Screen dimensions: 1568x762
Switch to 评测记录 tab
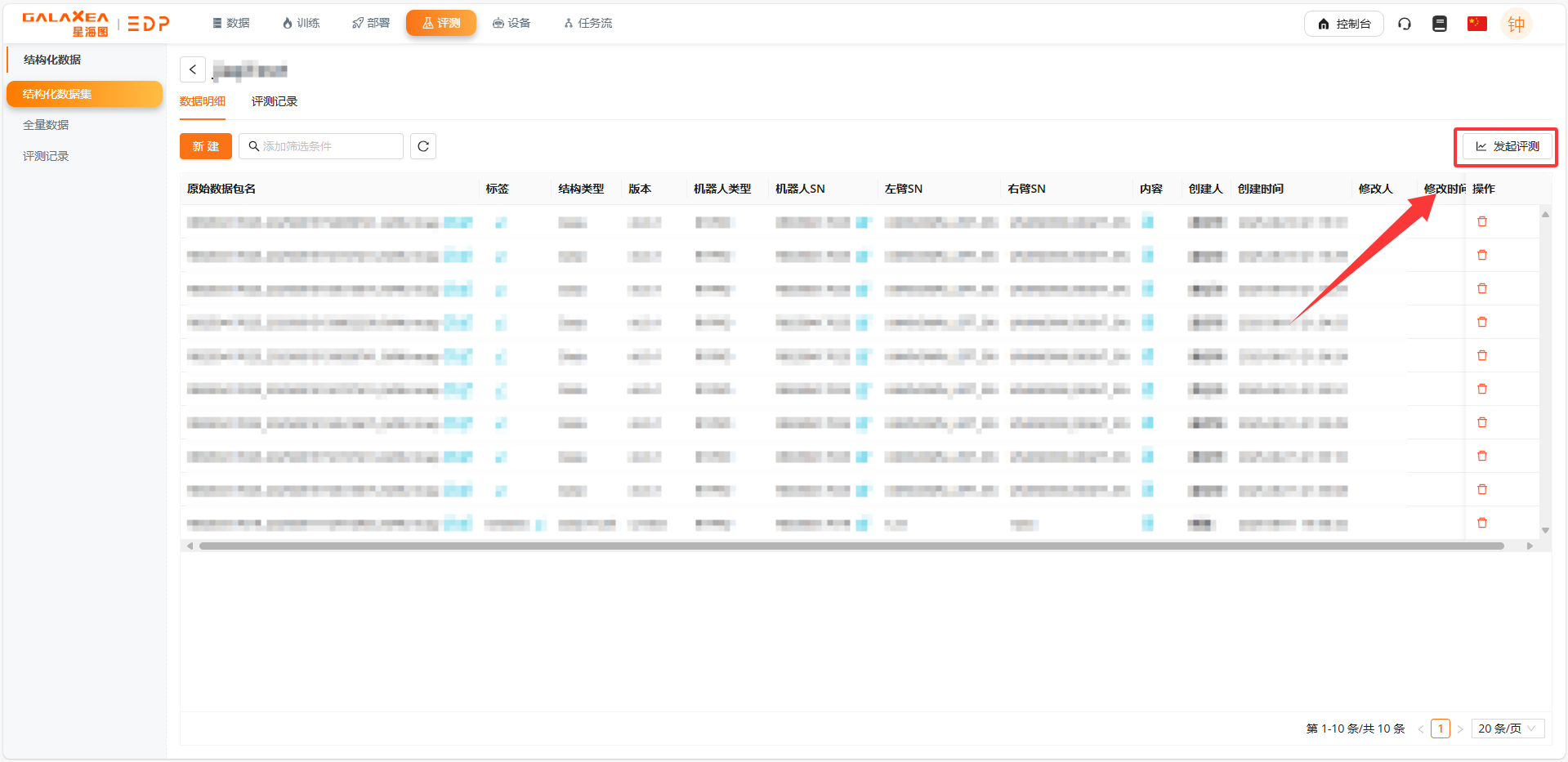pyautogui.click(x=274, y=101)
